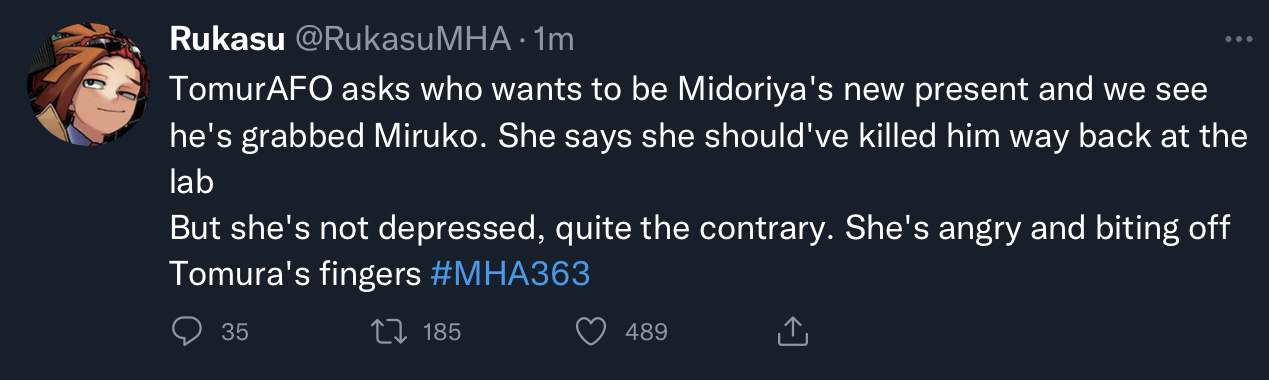
Task: Open the three-dot more options menu
Action: (1238, 40)
